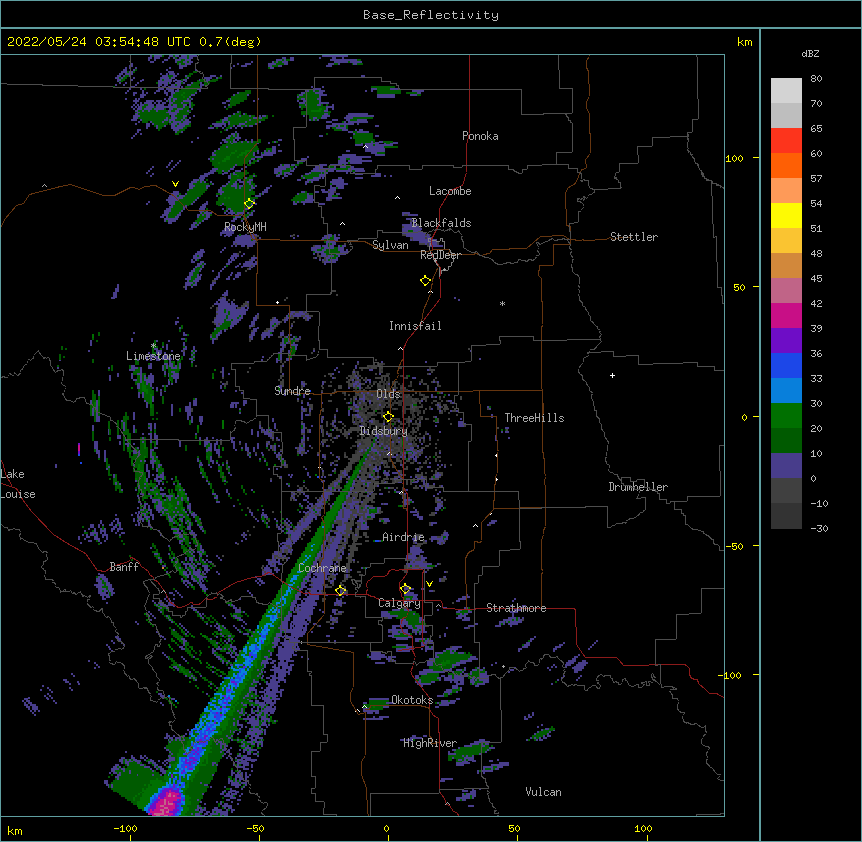The width and height of the screenshot is (862, 842).
Task: Select the yellow radar site marker at Olds
Action: click(388, 416)
